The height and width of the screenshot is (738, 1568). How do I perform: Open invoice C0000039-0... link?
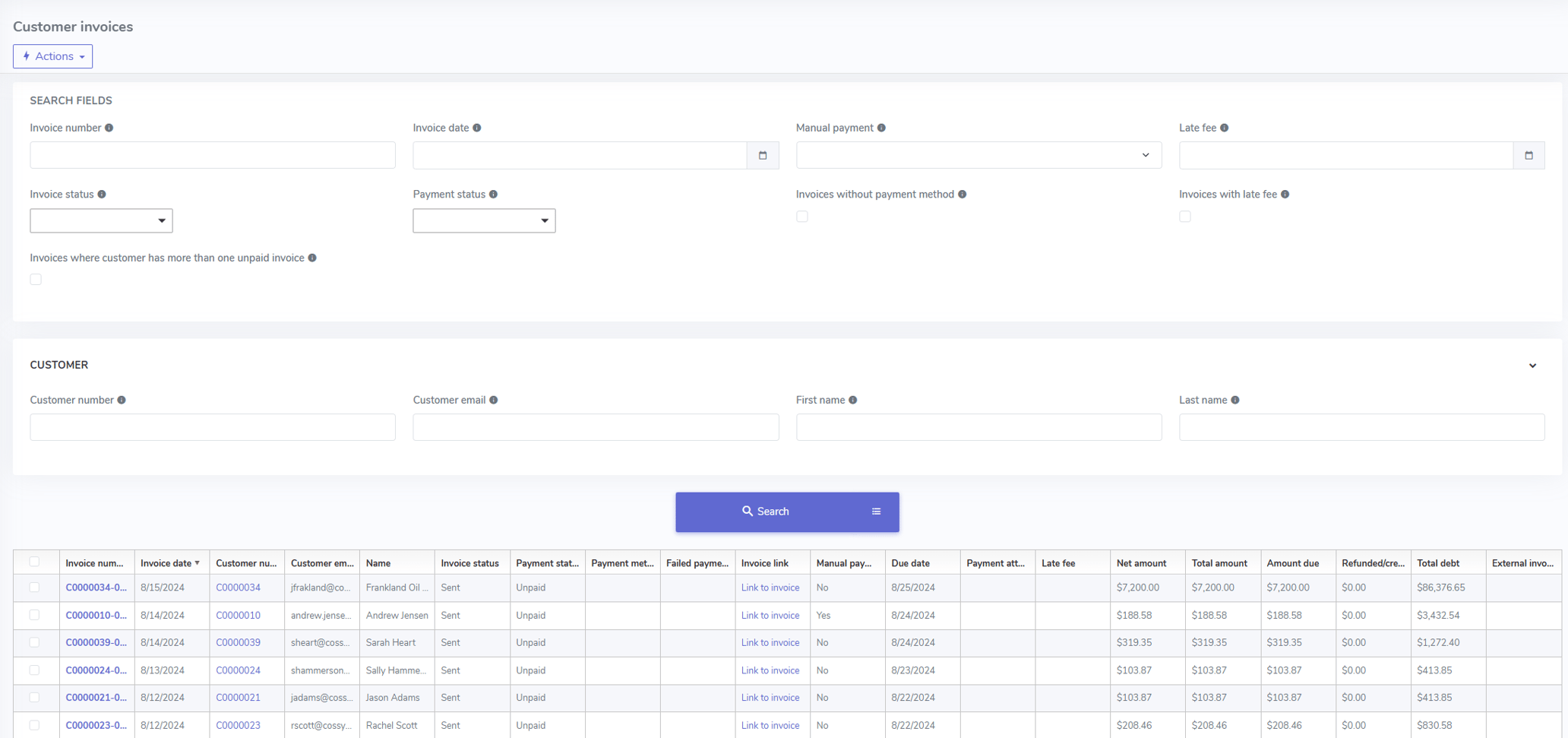click(x=96, y=642)
